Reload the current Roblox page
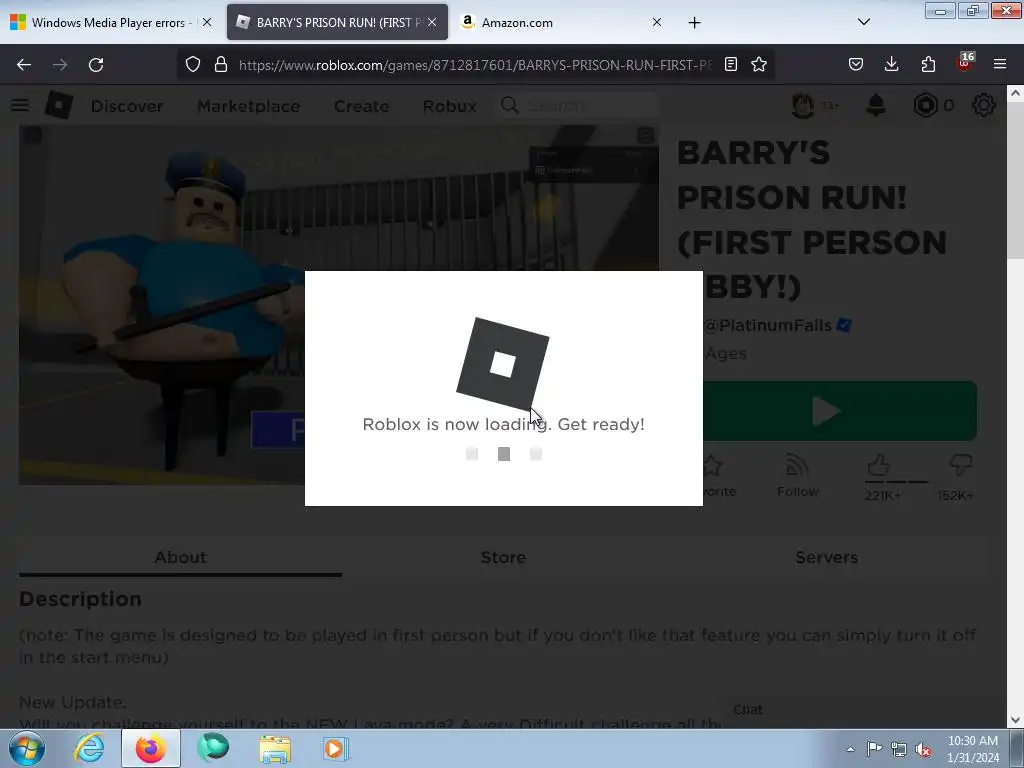This screenshot has height=768, width=1024. (x=96, y=65)
